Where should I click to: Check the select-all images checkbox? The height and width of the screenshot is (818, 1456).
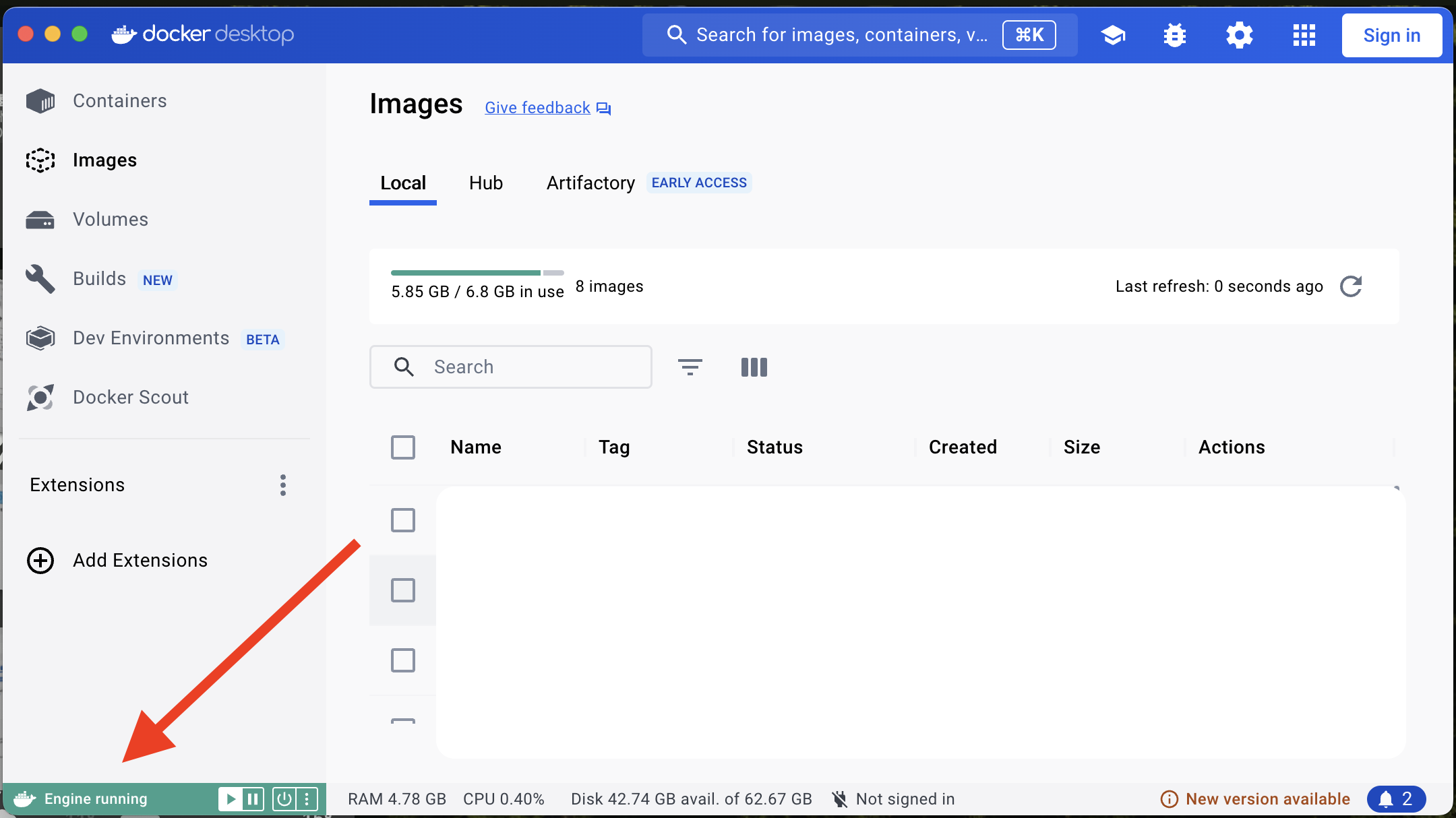point(402,447)
